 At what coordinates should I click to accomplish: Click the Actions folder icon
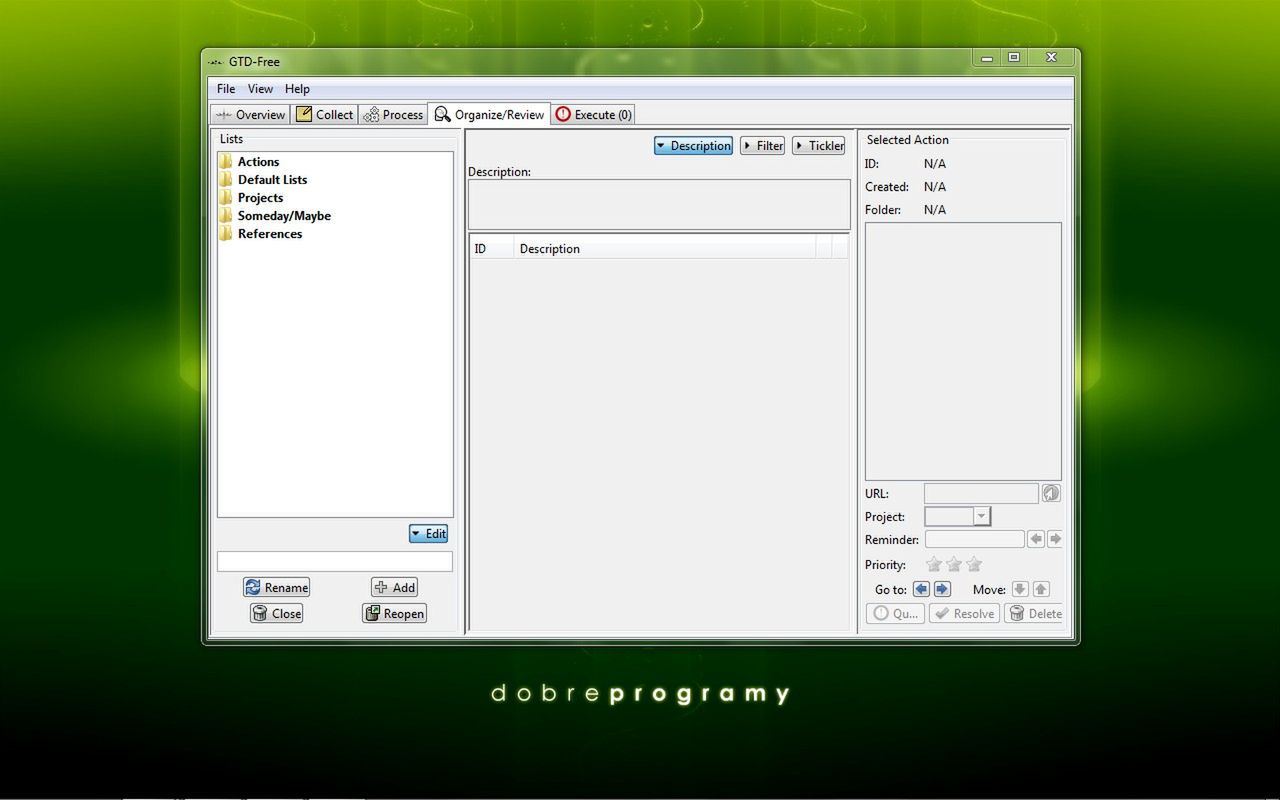[x=226, y=162]
